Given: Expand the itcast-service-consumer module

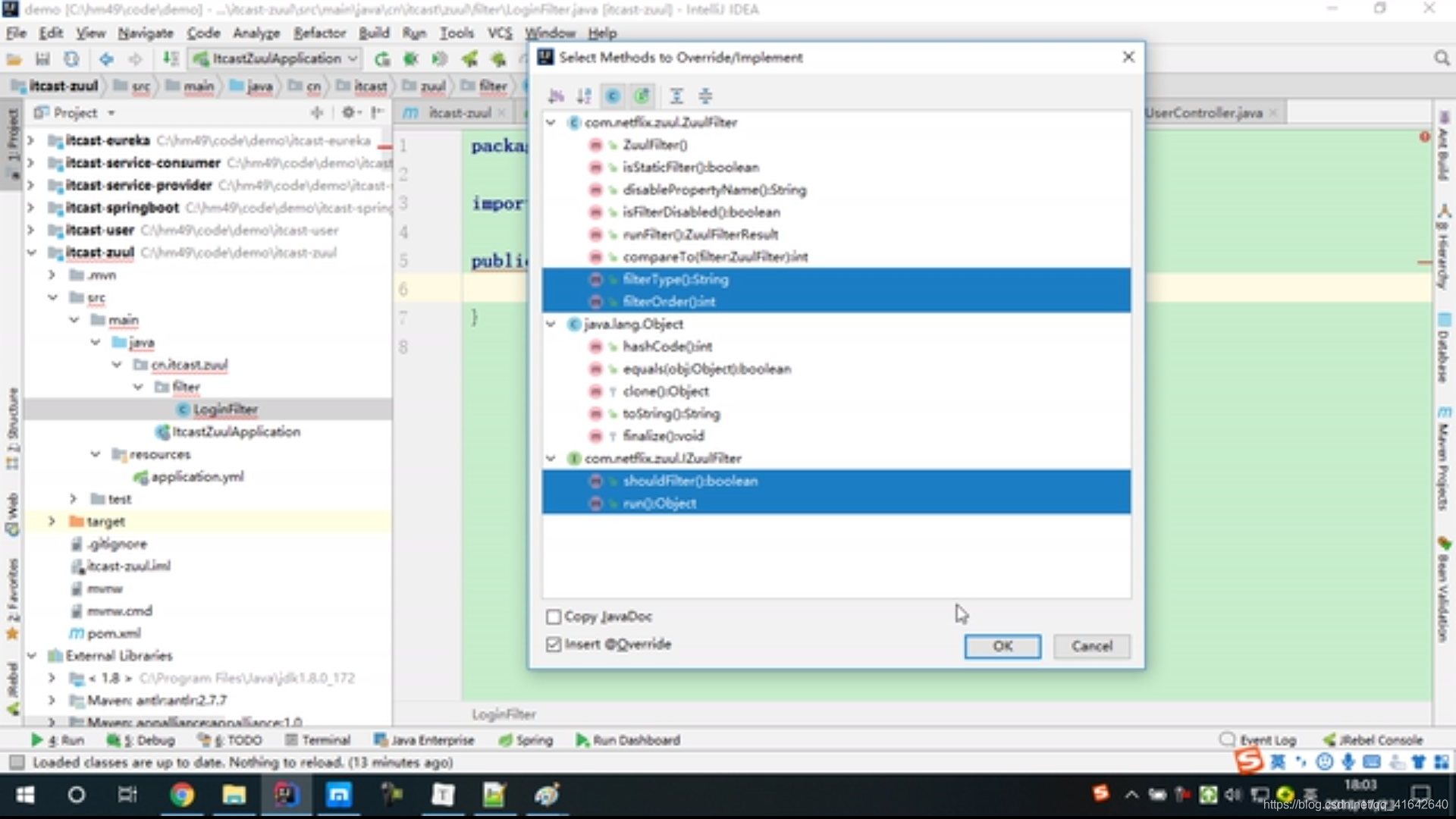Looking at the screenshot, I should coord(31,163).
